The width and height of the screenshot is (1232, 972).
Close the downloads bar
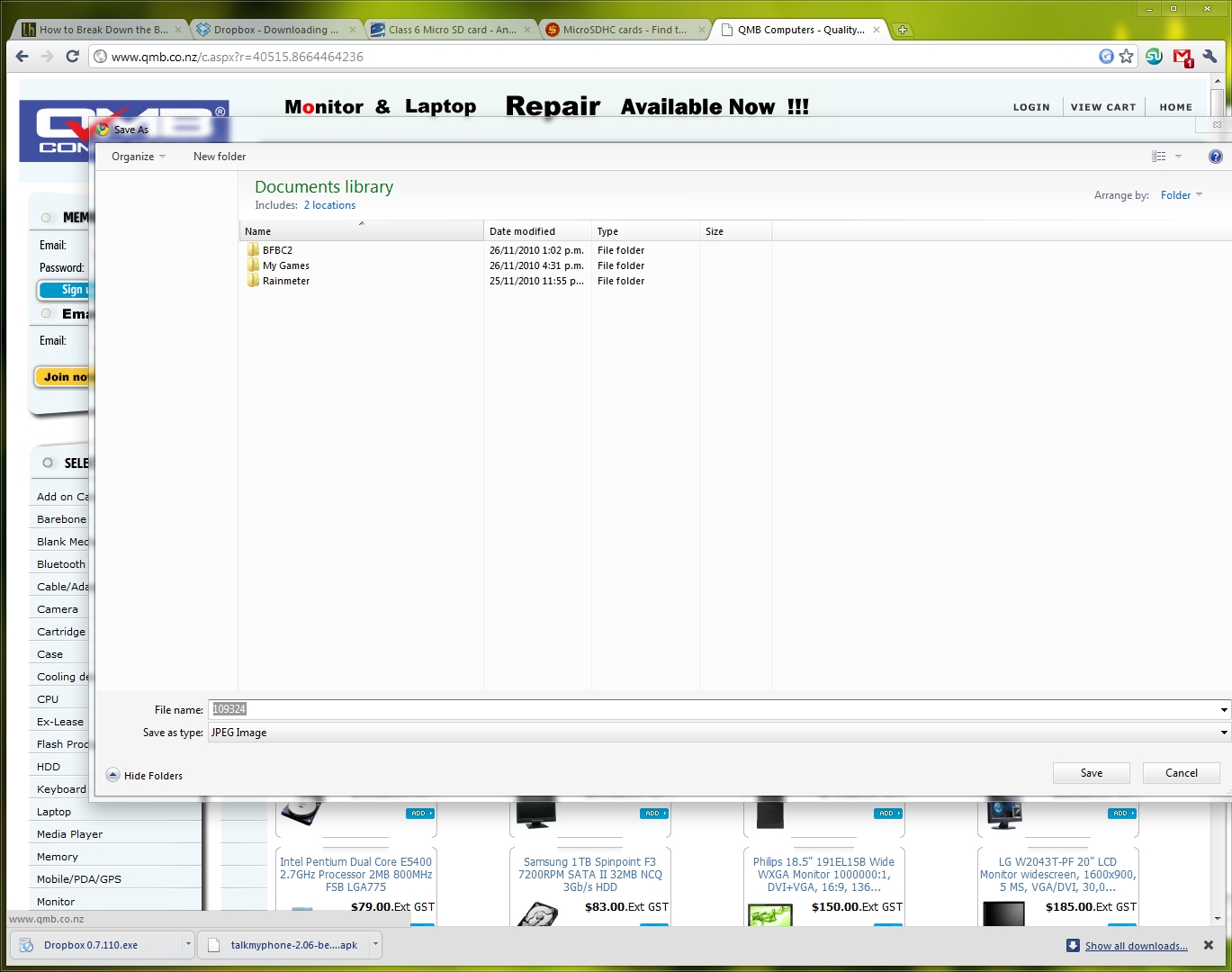coord(1209,945)
